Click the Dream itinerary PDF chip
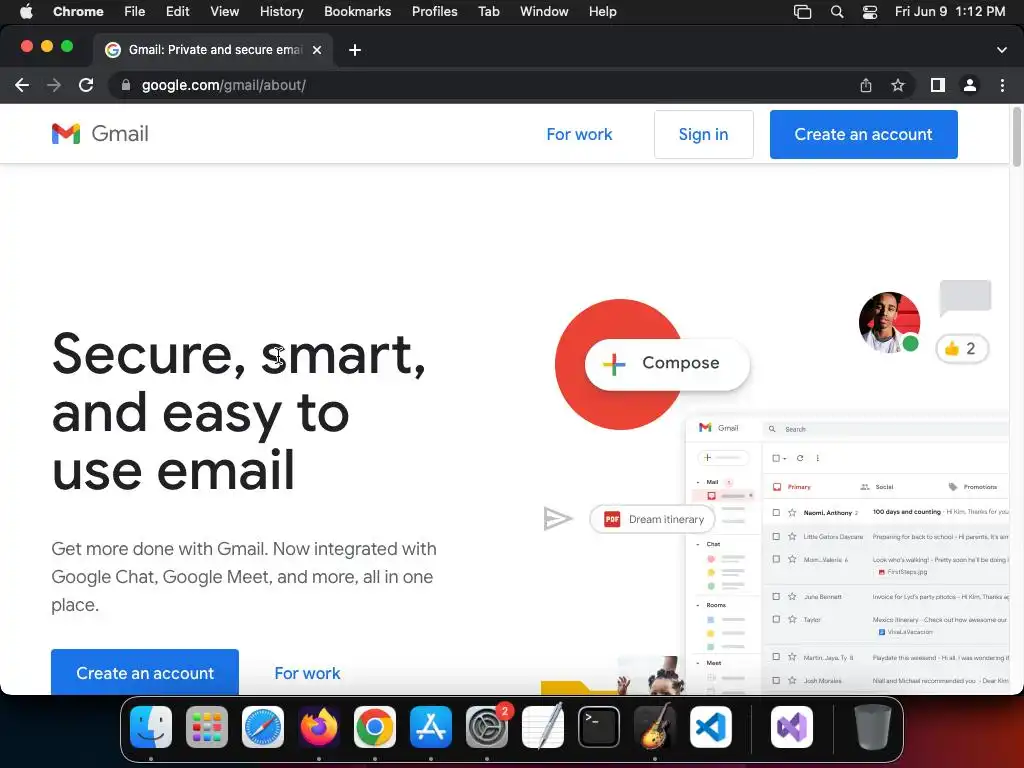This screenshot has height=768, width=1024. [x=652, y=519]
